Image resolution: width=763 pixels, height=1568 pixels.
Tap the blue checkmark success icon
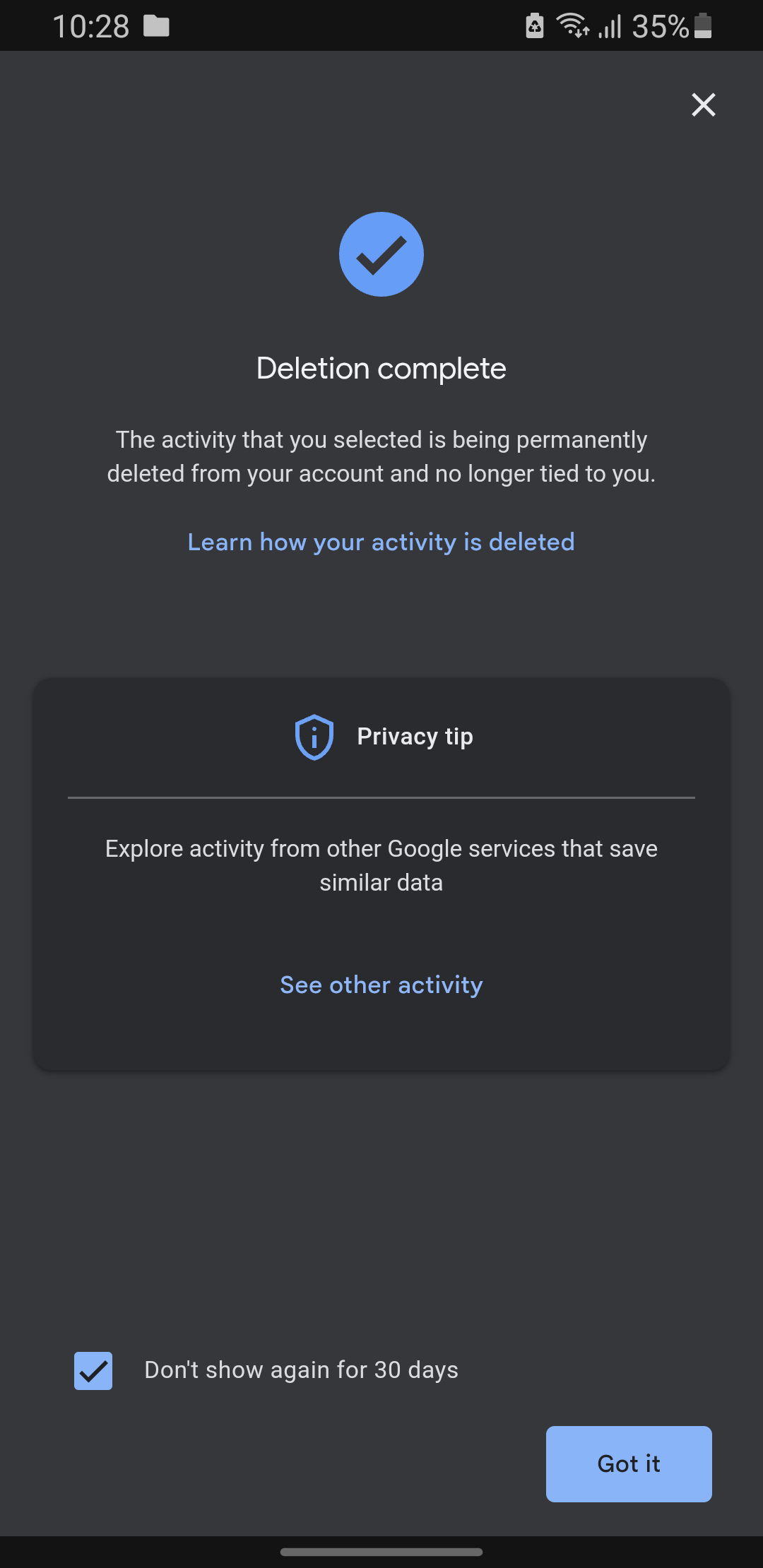pyautogui.click(x=381, y=254)
